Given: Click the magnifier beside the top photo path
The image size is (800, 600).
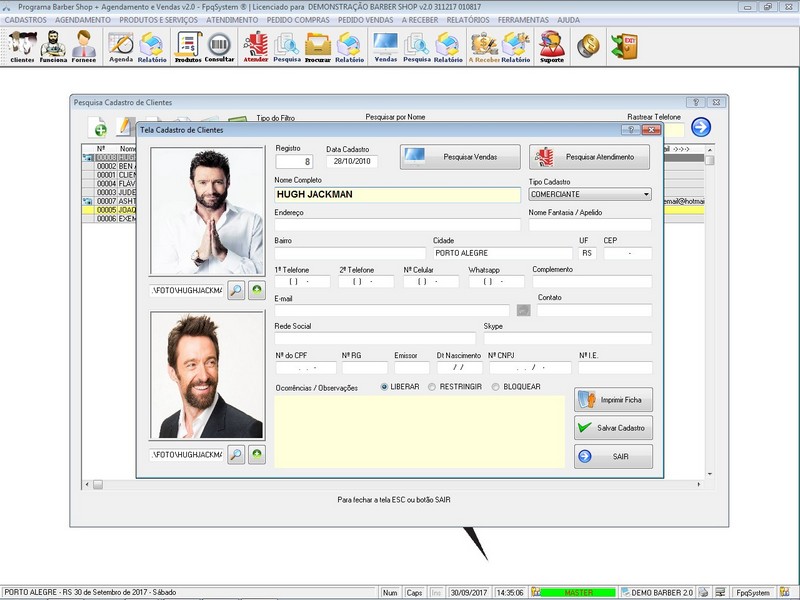Looking at the screenshot, I should 235,290.
